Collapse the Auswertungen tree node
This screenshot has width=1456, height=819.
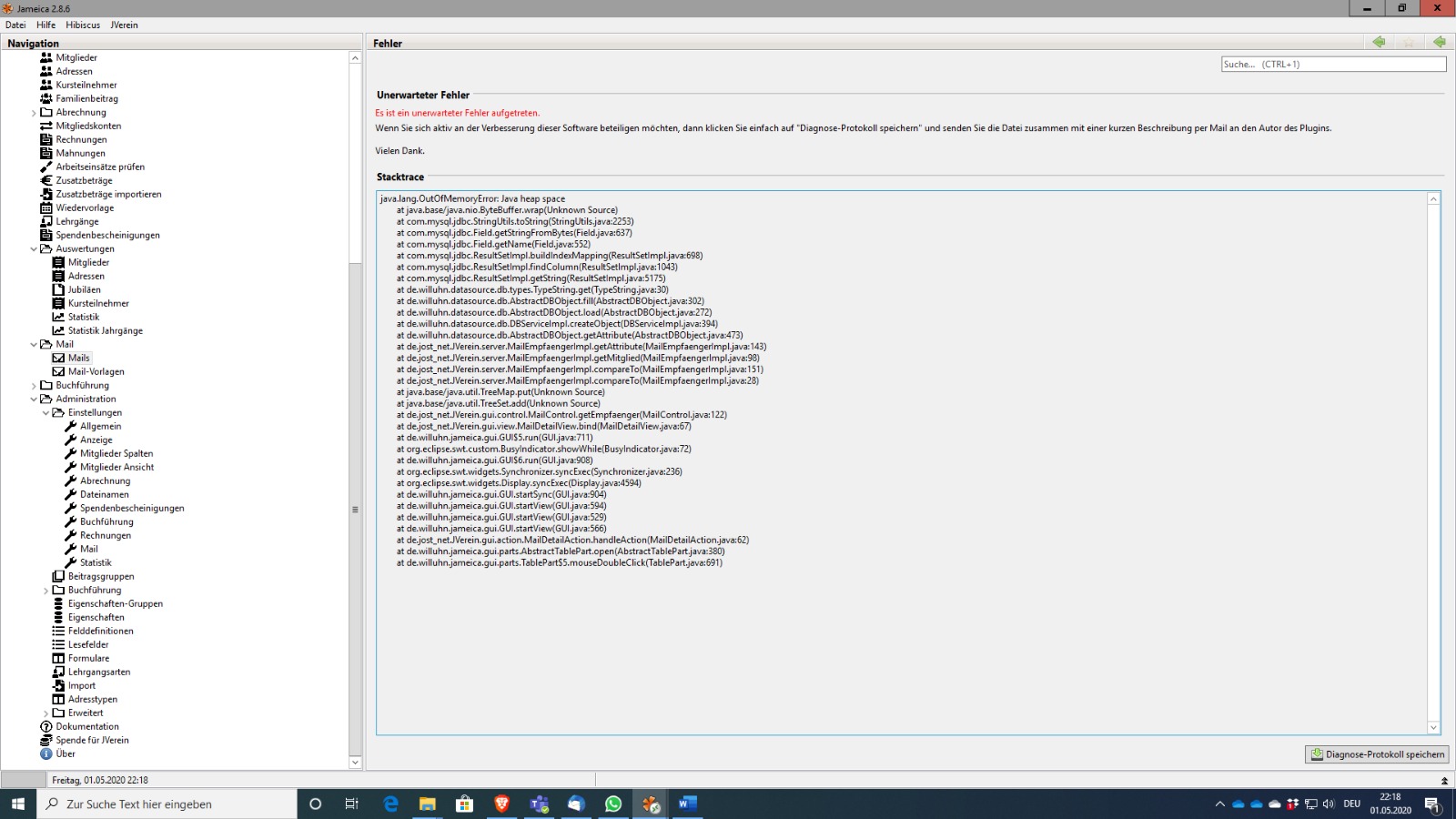coord(34,248)
